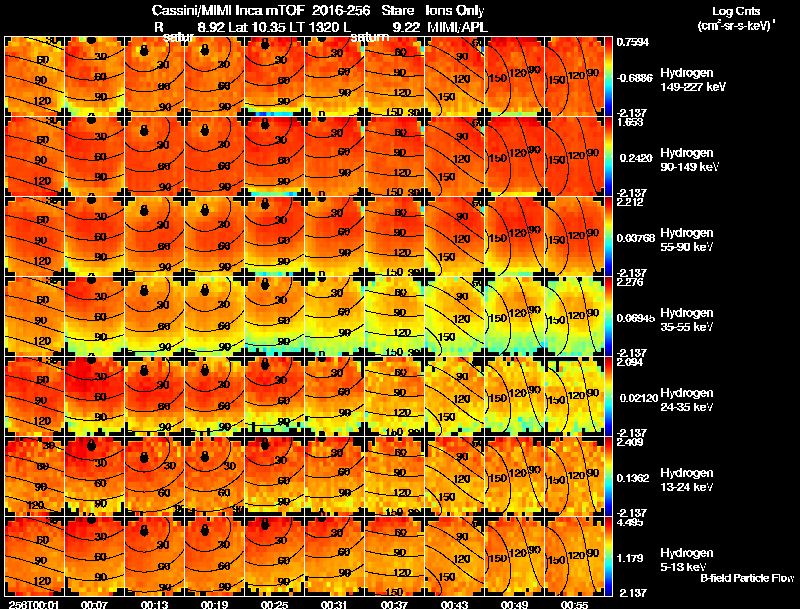
Task: Click the colorbar maximum value '2.212'
Action: point(630,202)
